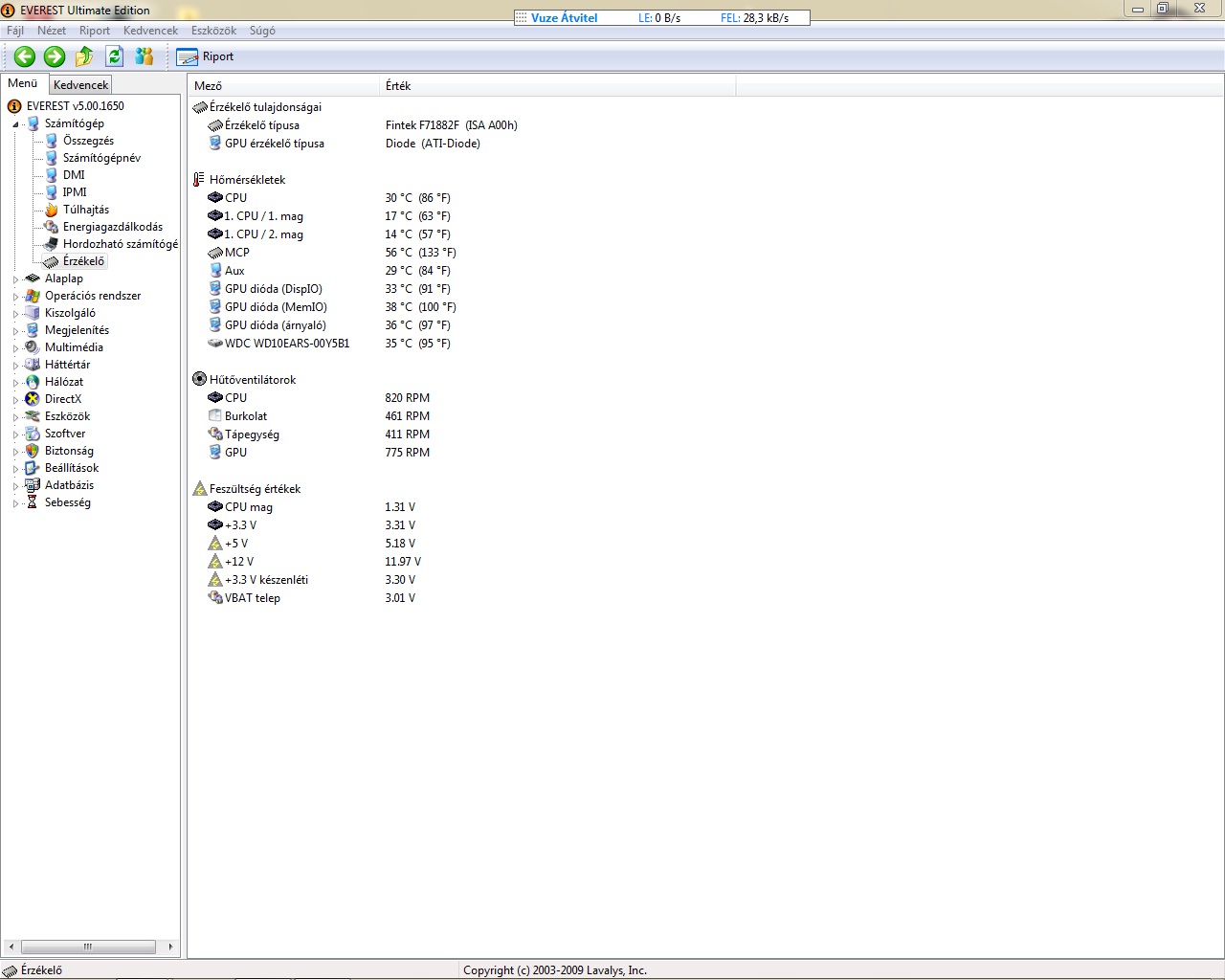Click the Túlhajtás flame icon
Viewport: 1225px width, 980px height.
(52, 210)
